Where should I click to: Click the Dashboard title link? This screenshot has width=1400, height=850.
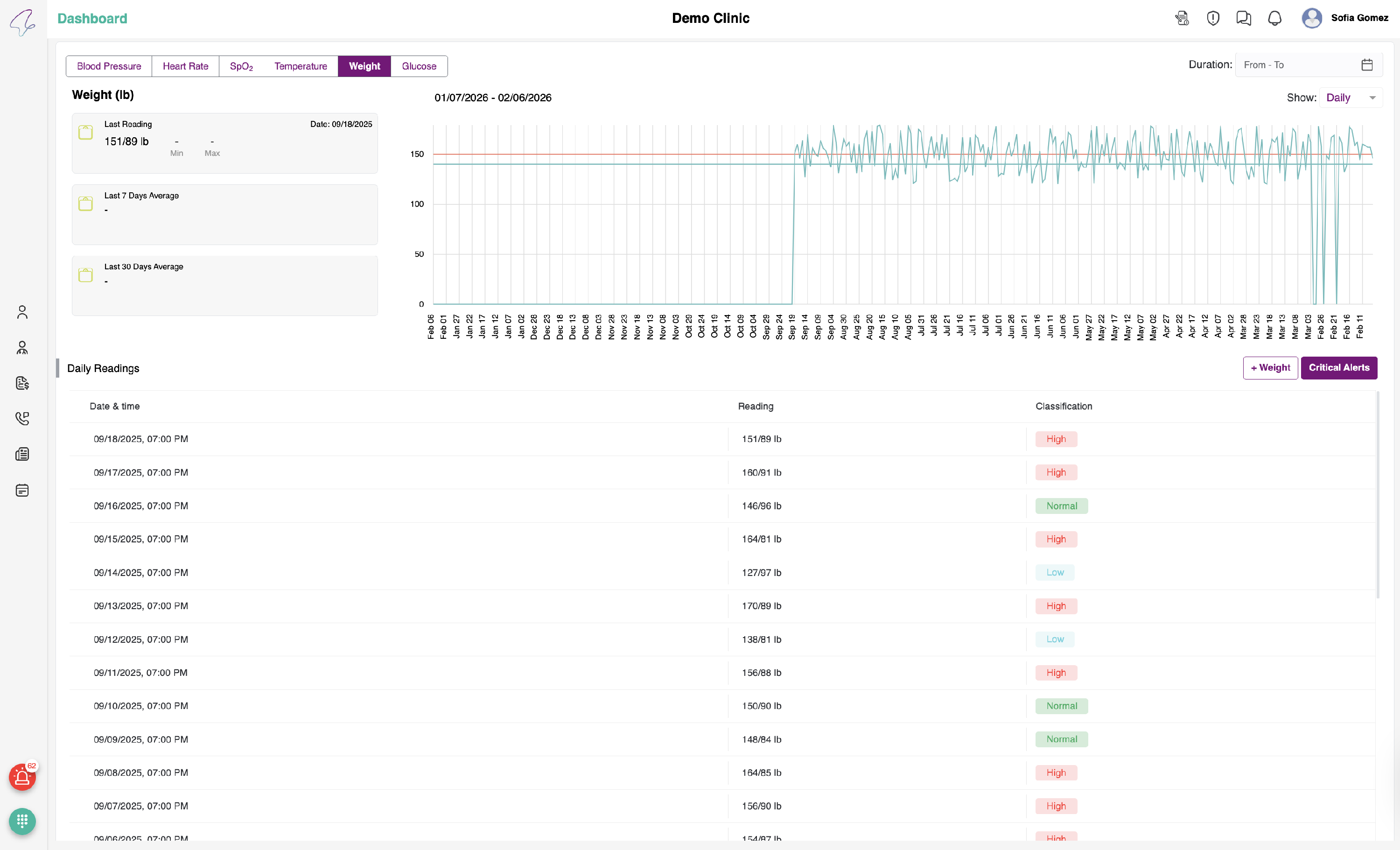(x=92, y=18)
